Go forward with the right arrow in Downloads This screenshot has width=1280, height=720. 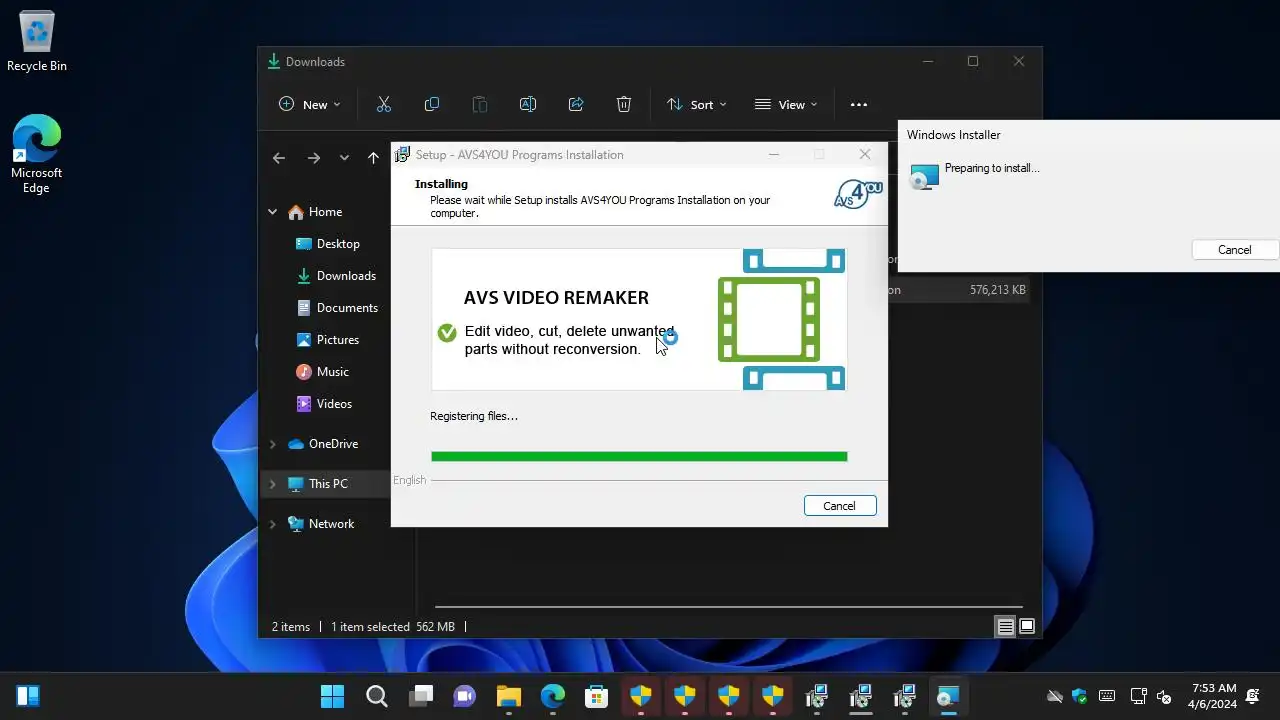tap(314, 158)
